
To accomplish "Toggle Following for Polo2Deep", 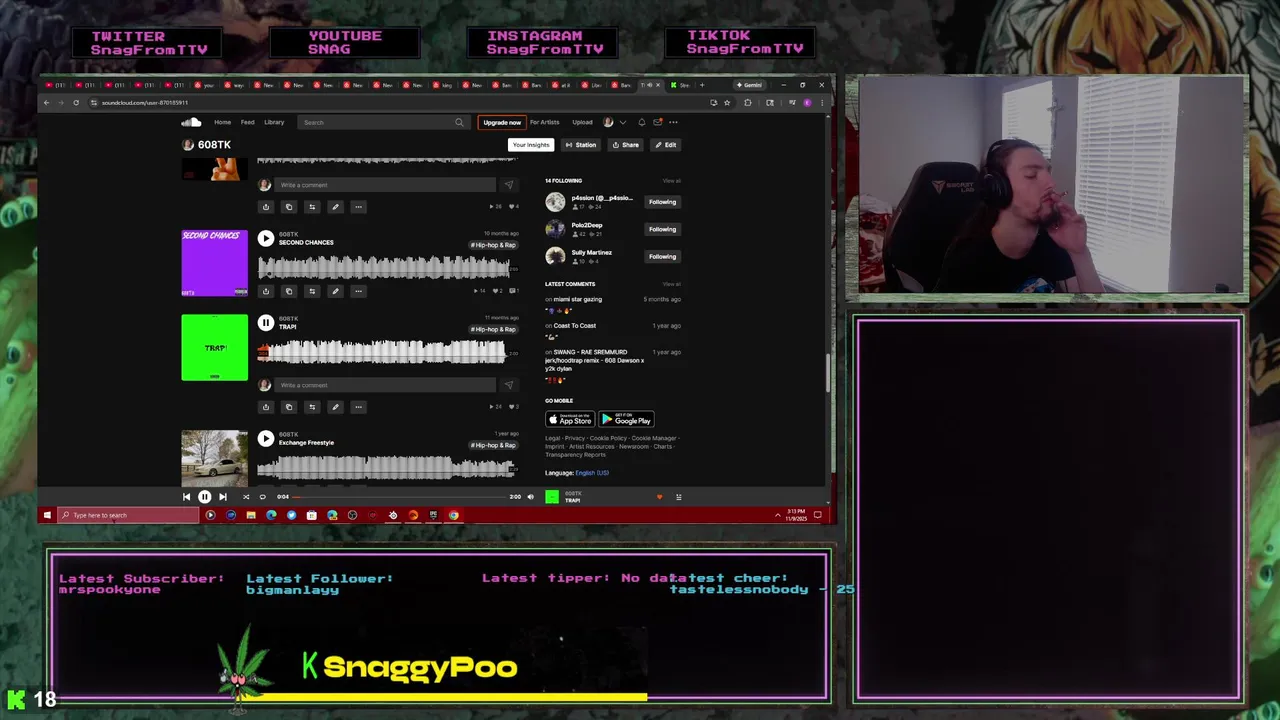I will (x=662, y=229).
